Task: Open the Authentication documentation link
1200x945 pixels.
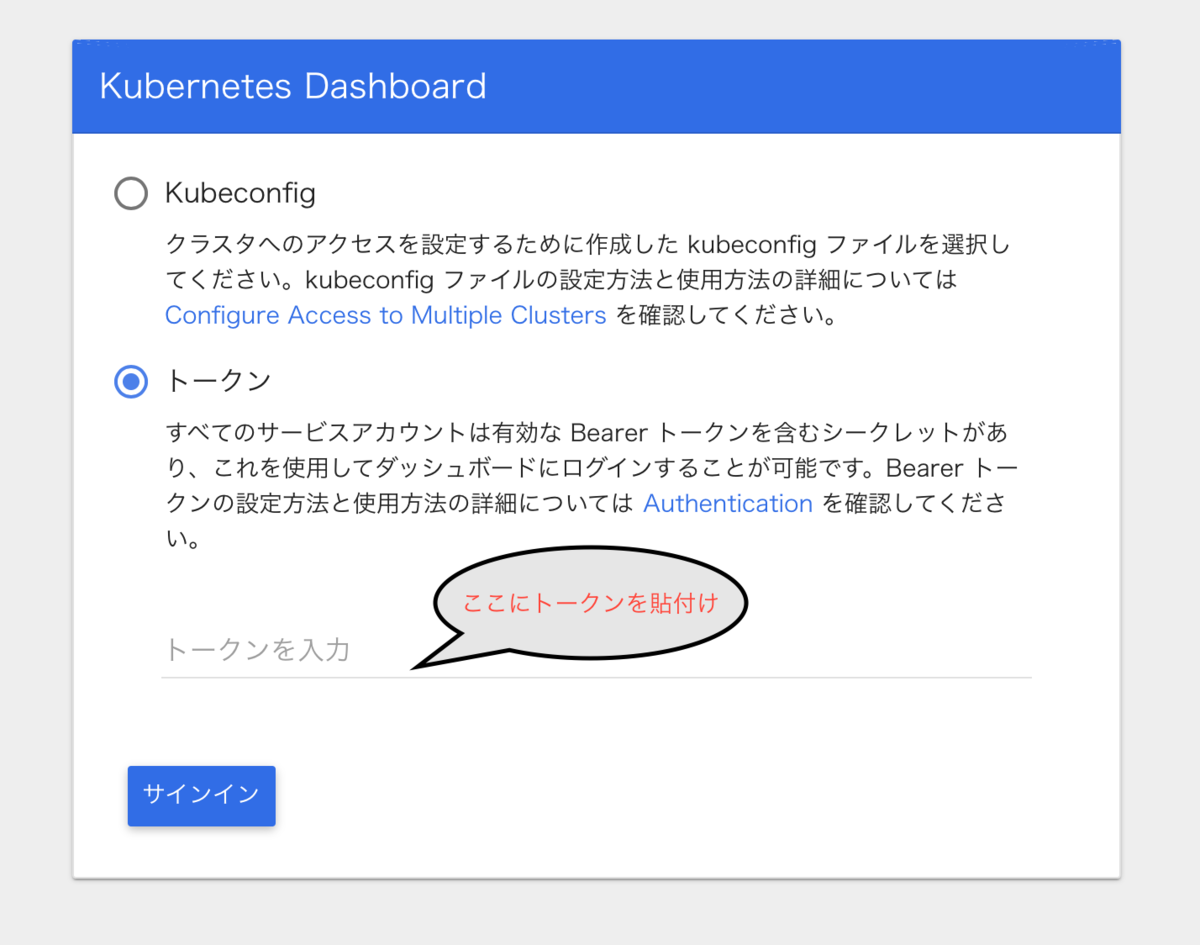Action: pyautogui.click(x=727, y=503)
